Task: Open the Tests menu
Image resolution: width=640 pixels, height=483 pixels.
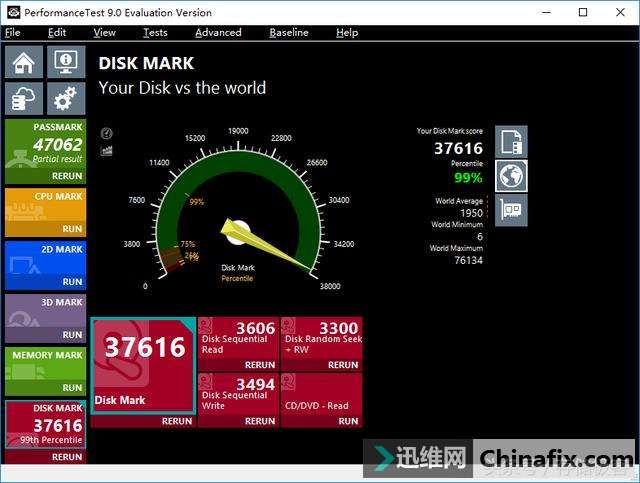Action: click(155, 33)
